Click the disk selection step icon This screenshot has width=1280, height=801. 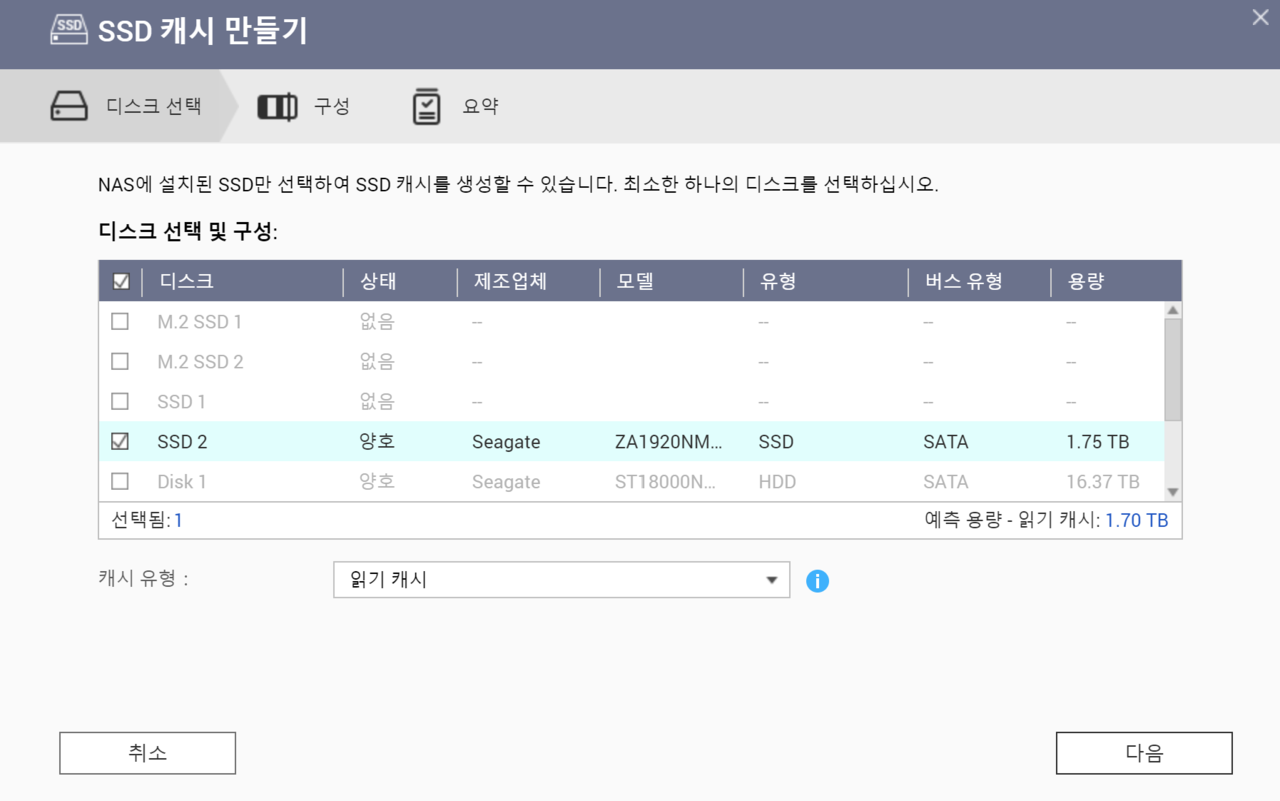pos(69,106)
